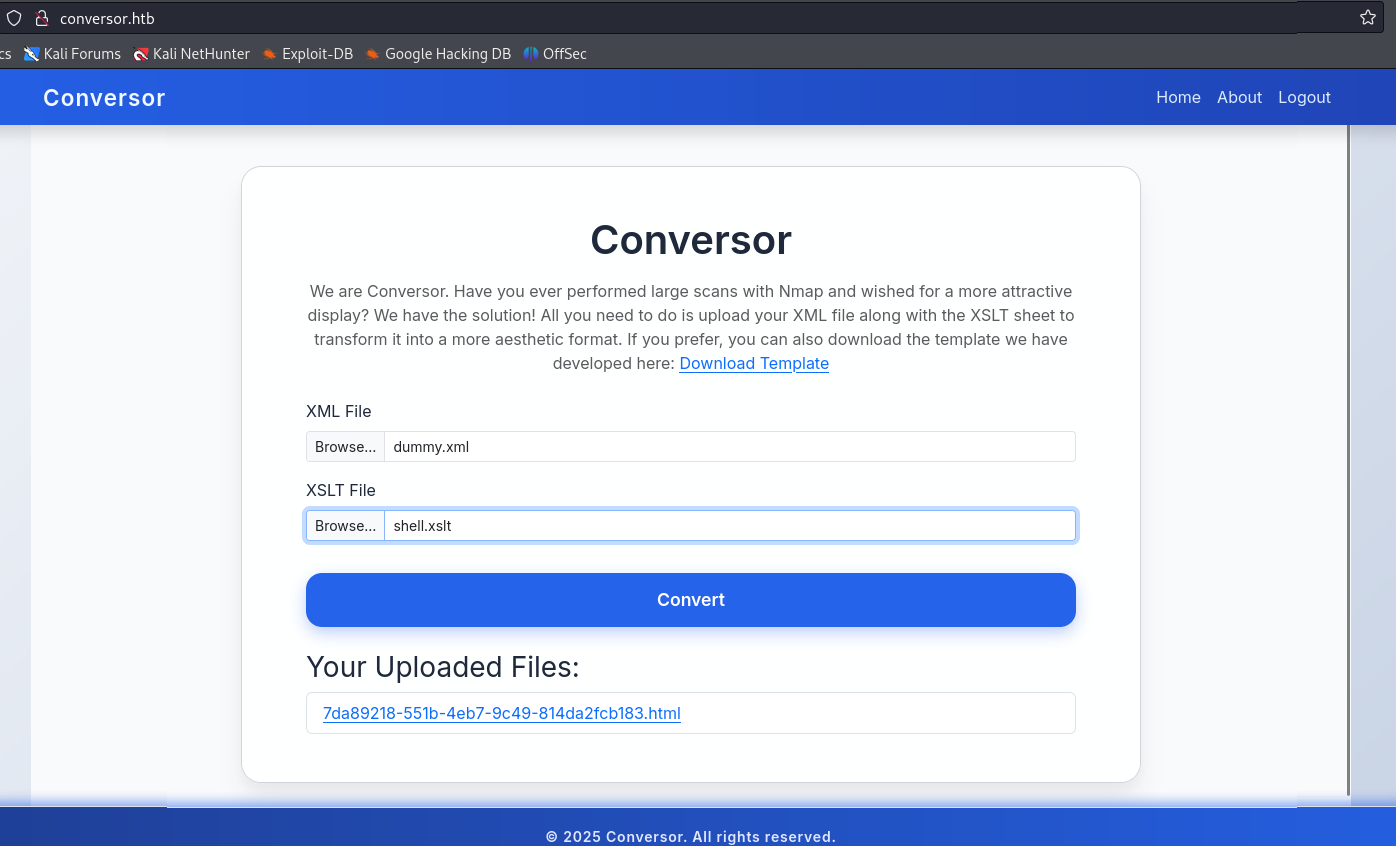Image resolution: width=1396 pixels, height=846 pixels.
Task: Click the Conversor brand logo in header
Action: (104, 98)
